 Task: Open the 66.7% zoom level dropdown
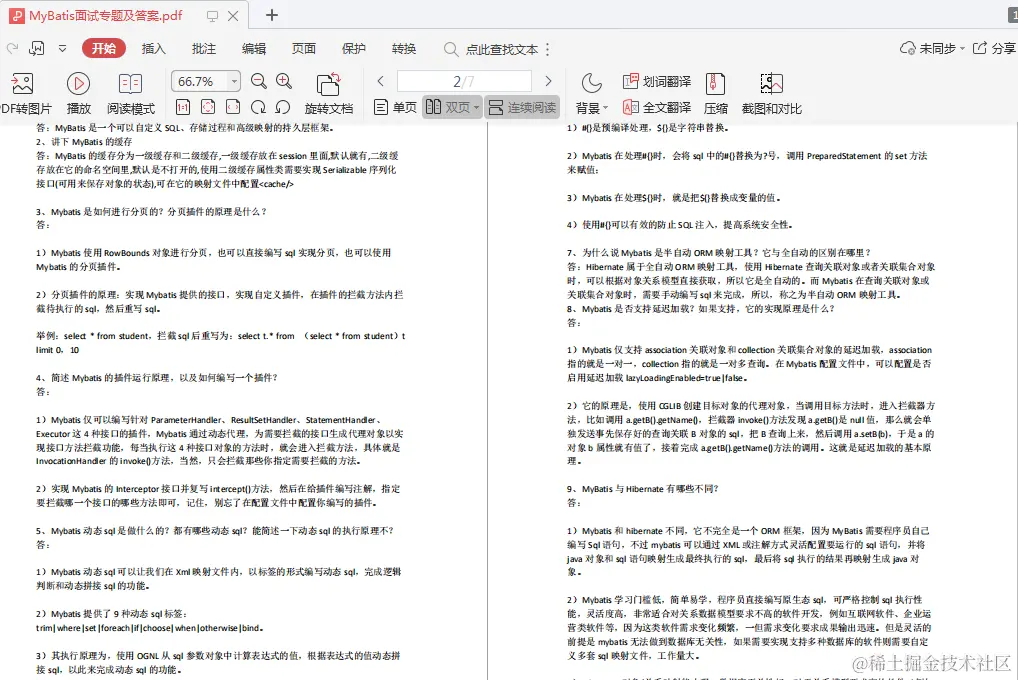[x=234, y=81]
